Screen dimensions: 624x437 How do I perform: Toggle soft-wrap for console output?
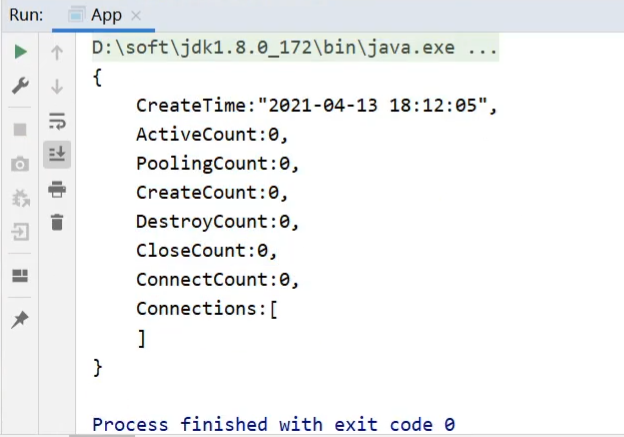[57, 121]
